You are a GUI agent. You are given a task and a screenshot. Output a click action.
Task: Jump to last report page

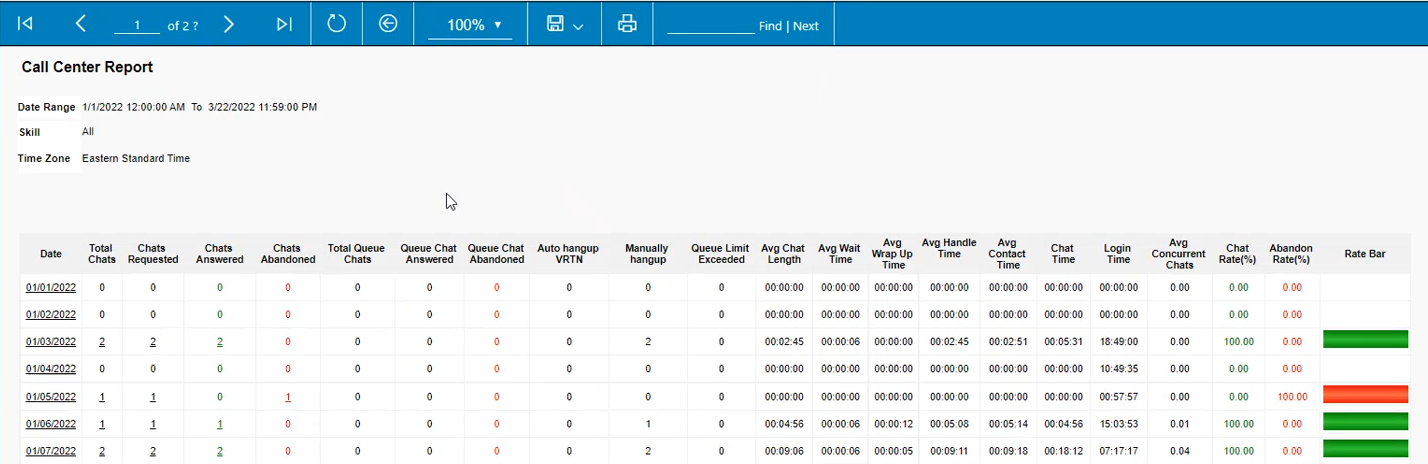click(x=284, y=24)
